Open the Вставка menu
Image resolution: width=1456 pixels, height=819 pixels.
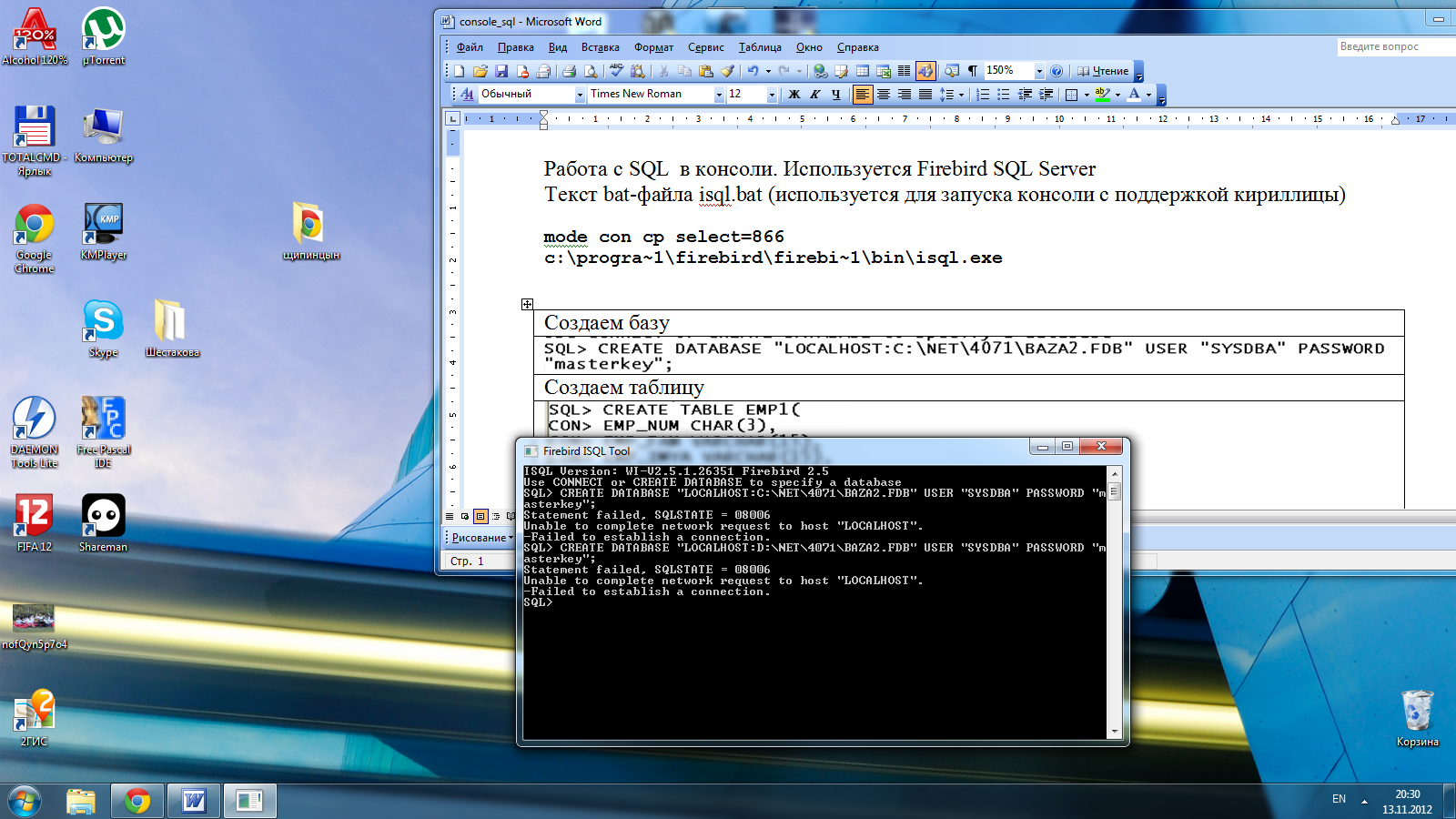point(600,47)
